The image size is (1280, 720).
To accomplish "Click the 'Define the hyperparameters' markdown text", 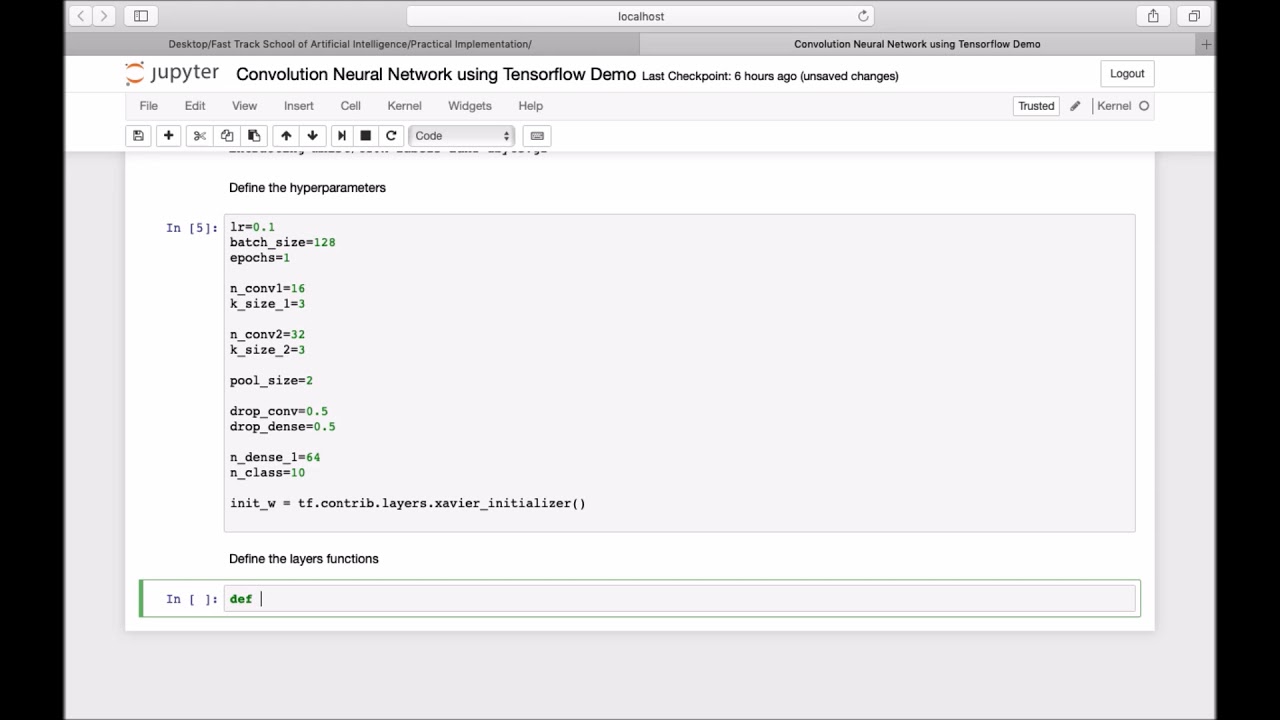I will click(x=307, y=188).
